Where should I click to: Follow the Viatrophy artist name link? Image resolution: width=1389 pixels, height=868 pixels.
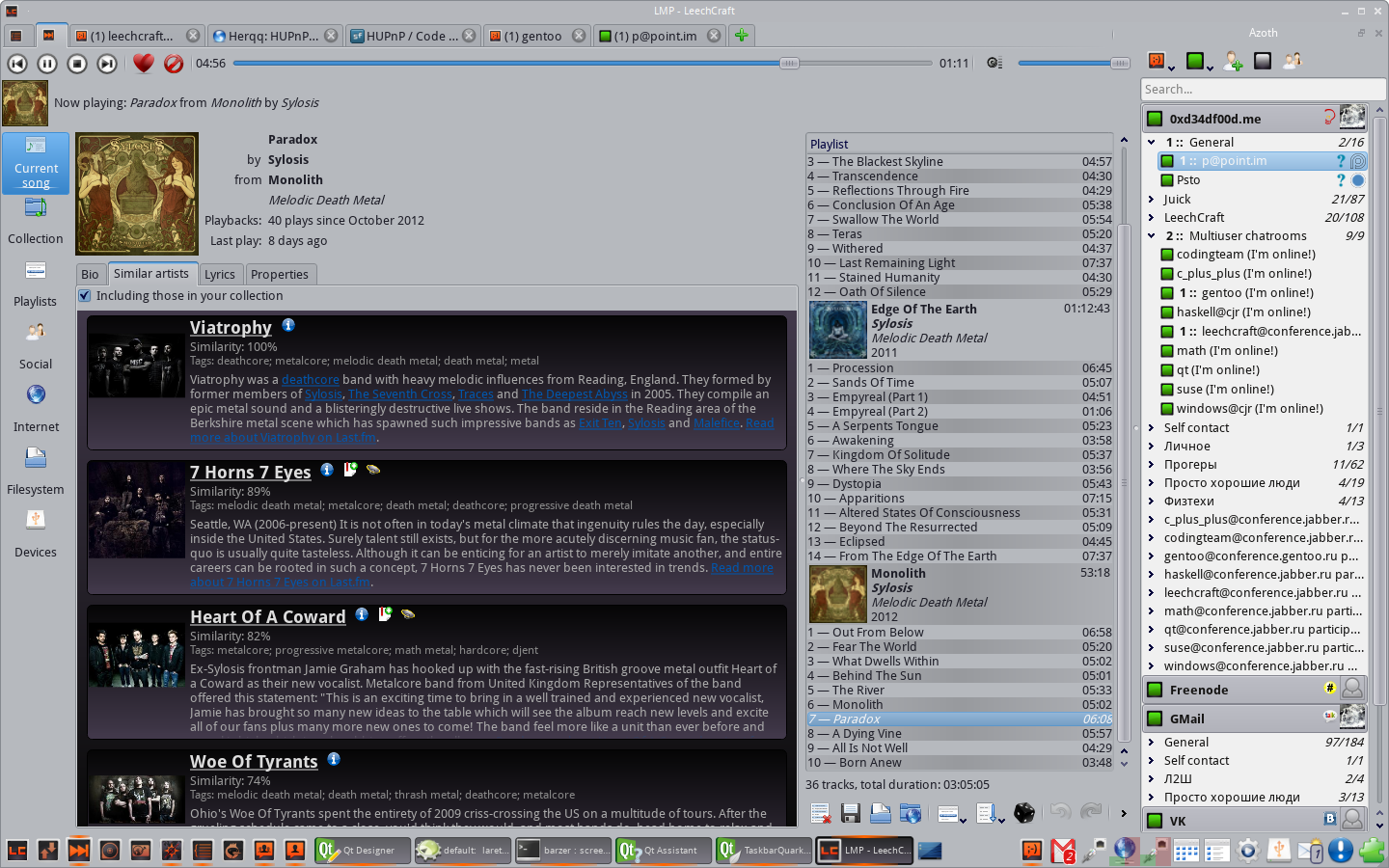point(231,328)
